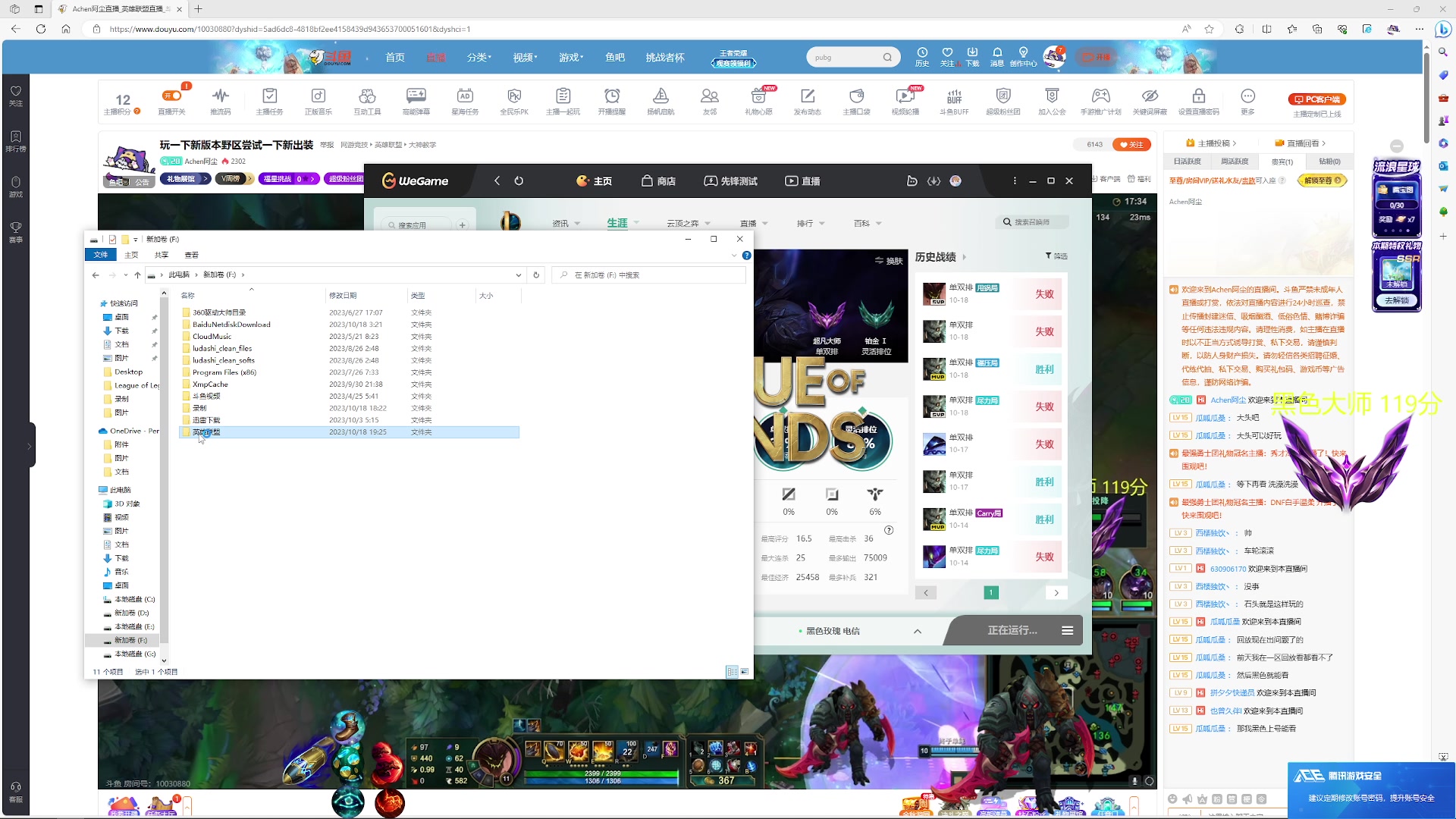Open 礼物心愿 gift wish icon
This screenshot has width=1456, height=819.
(x=758, y=96)
